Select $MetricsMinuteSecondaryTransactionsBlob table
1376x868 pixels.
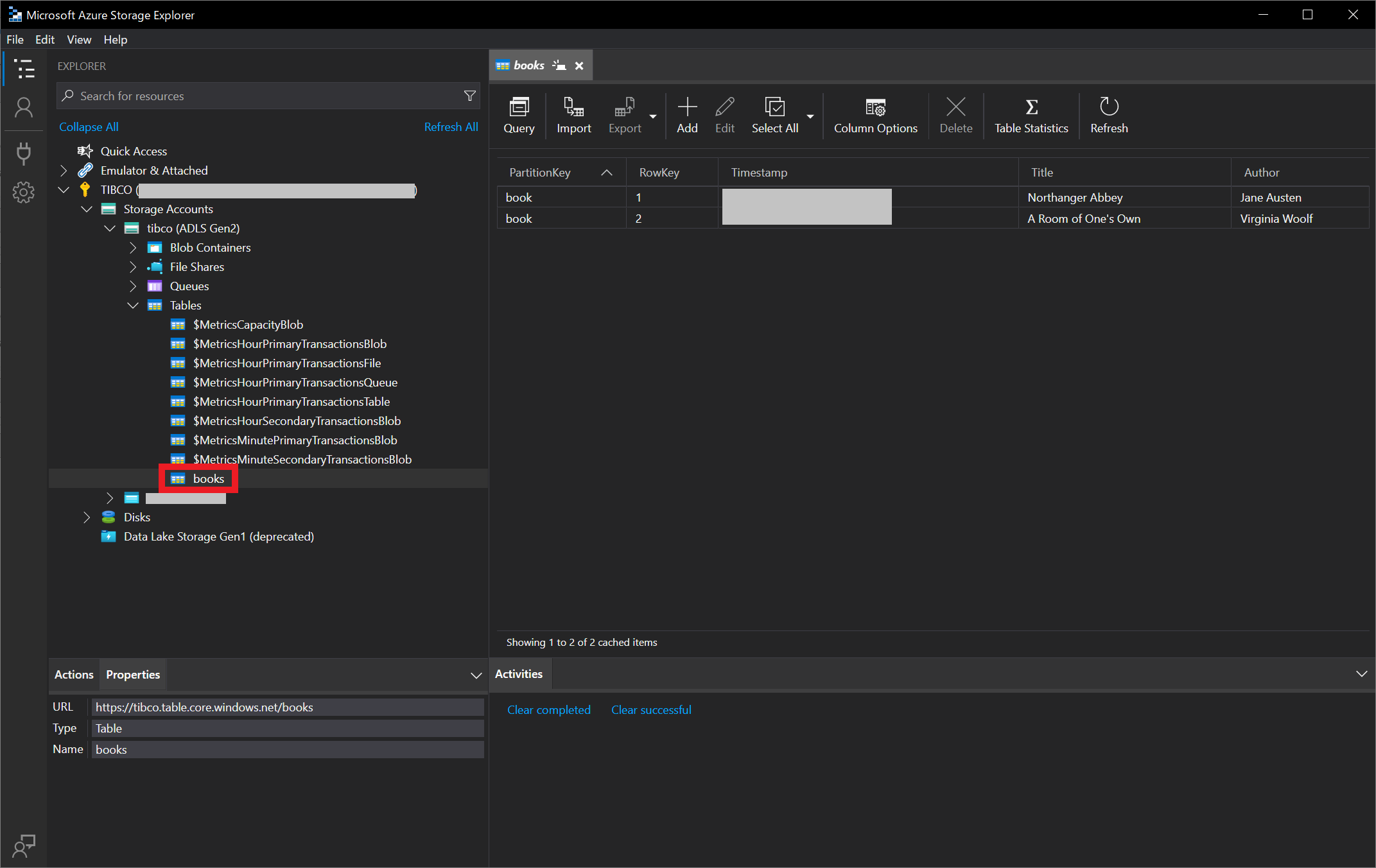(x=302, y=459)
